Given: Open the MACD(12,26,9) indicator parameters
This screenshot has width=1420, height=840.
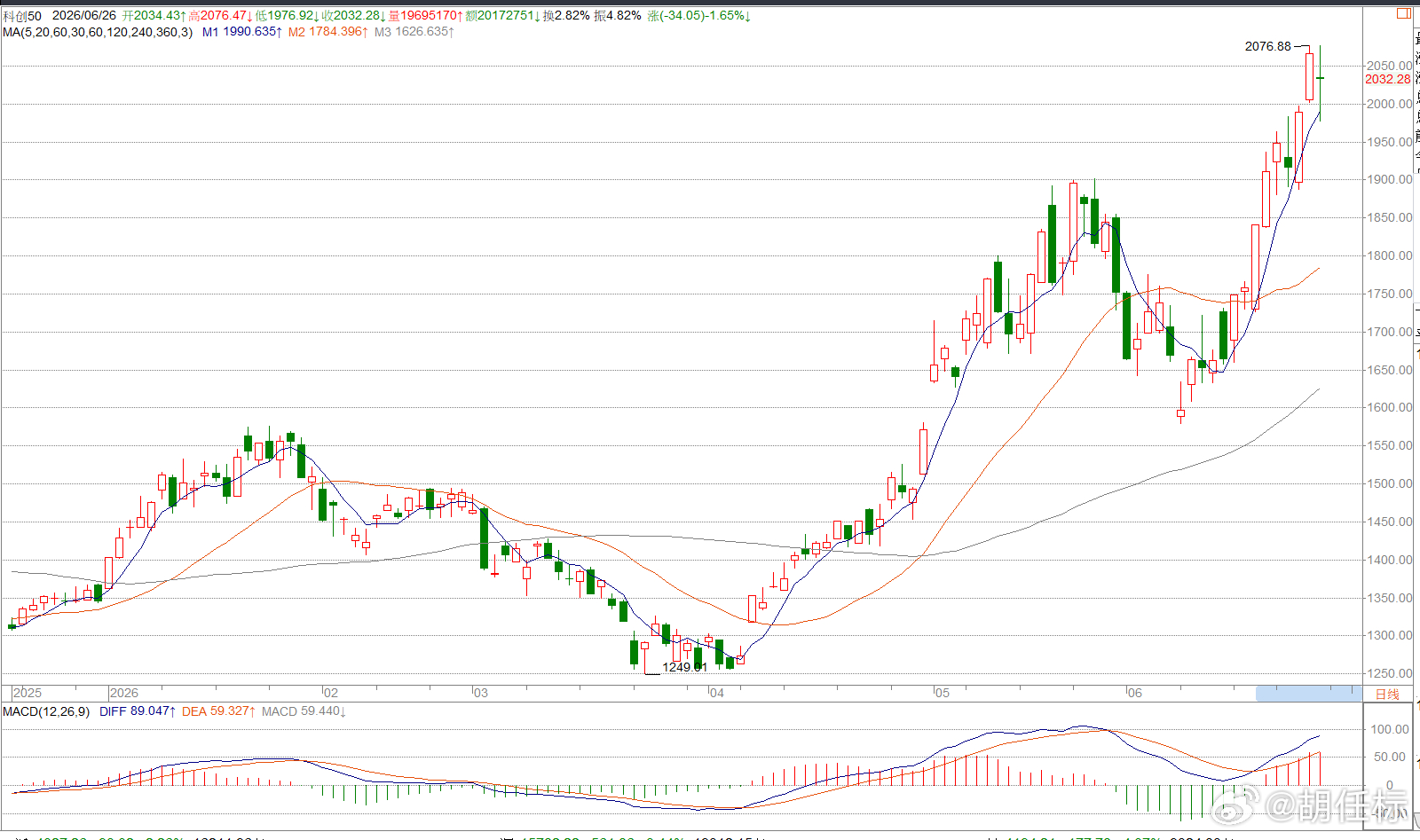Looking at the screenshot, I should tap(46, 711).
